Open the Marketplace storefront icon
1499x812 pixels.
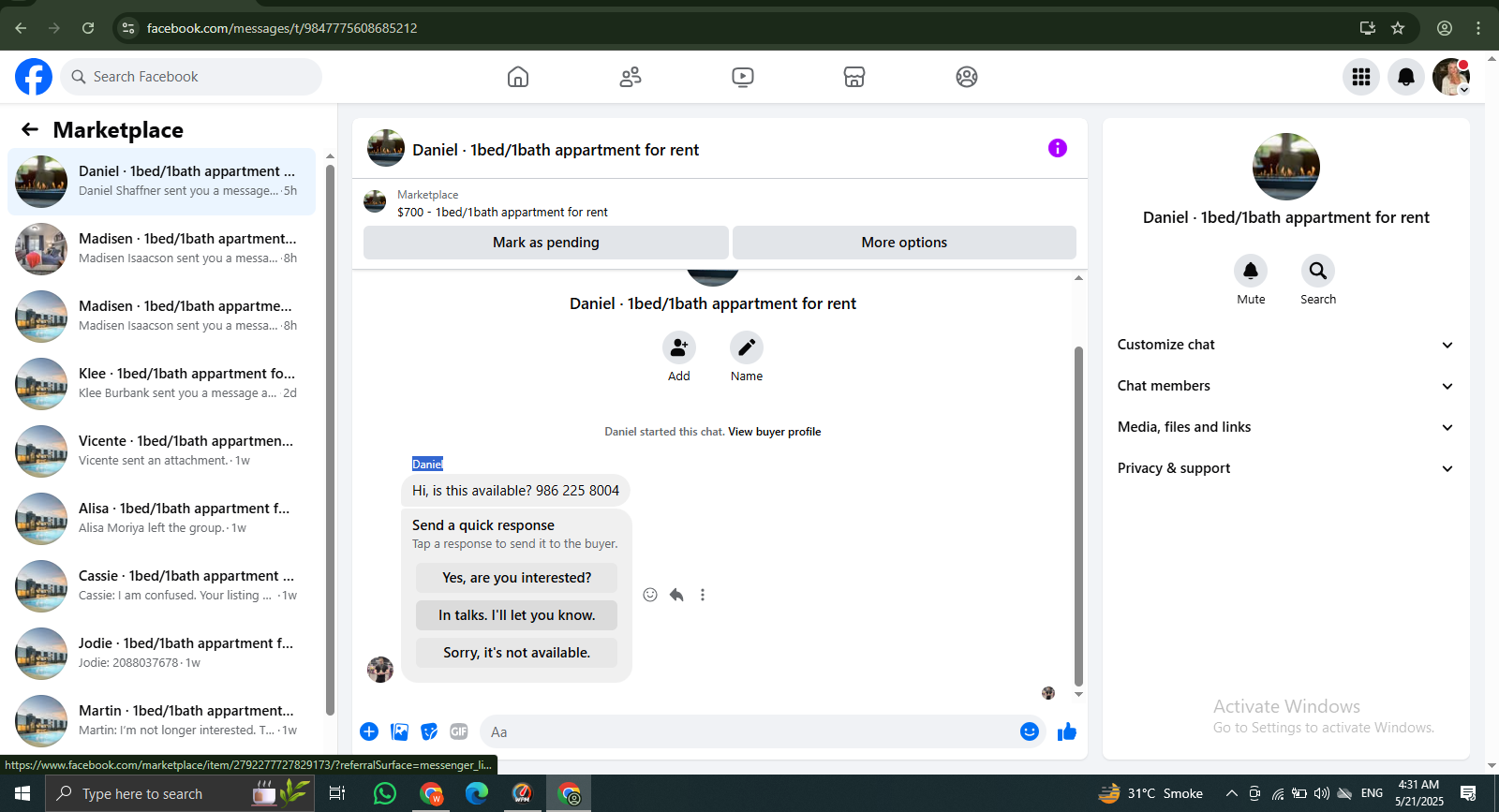[854, 77]
